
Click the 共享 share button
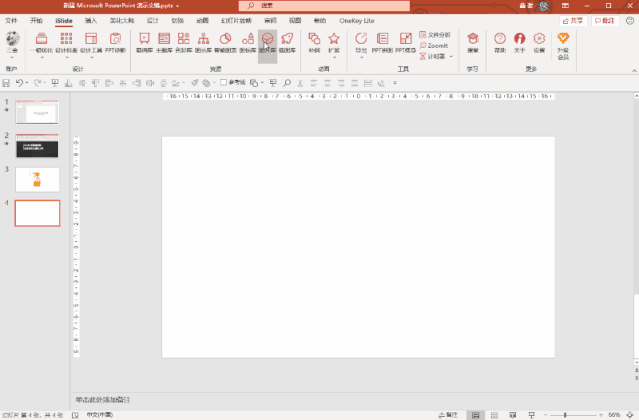[x=573, y=21]
